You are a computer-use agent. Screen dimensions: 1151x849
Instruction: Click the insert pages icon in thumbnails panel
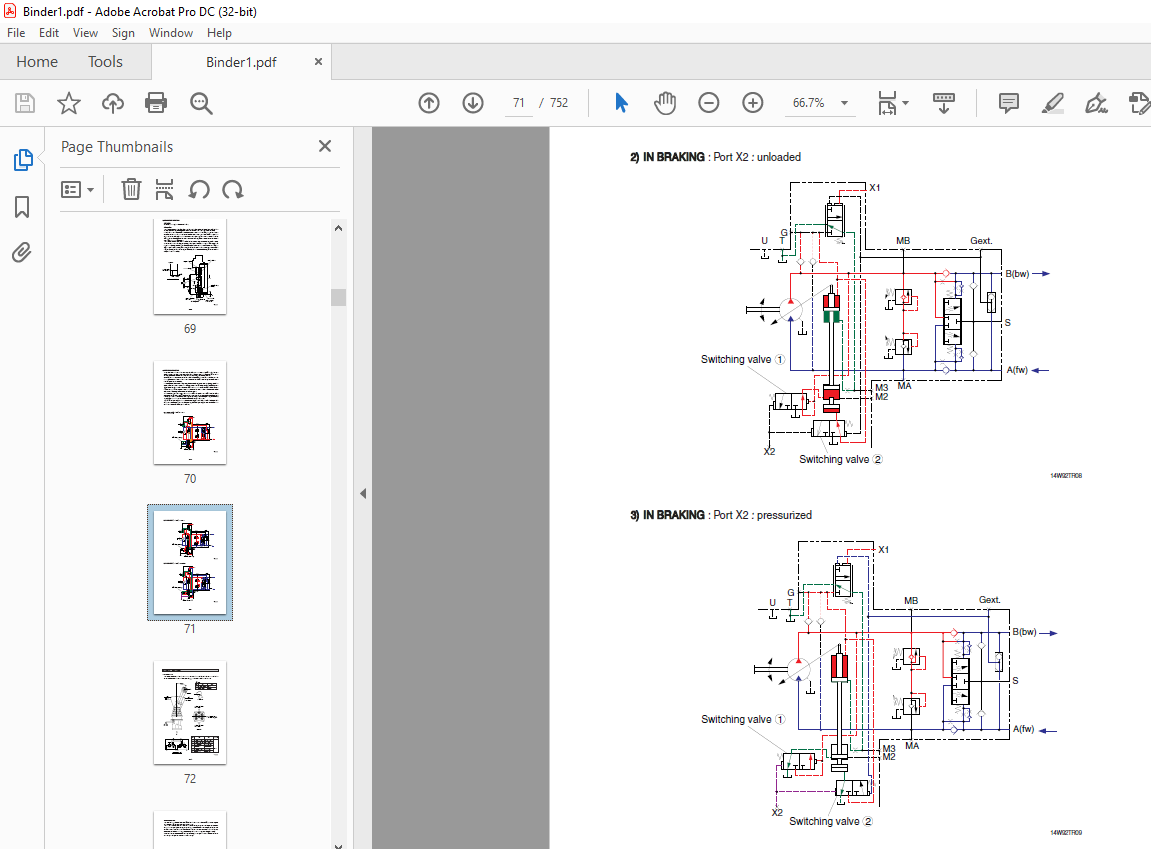[164, 189]
